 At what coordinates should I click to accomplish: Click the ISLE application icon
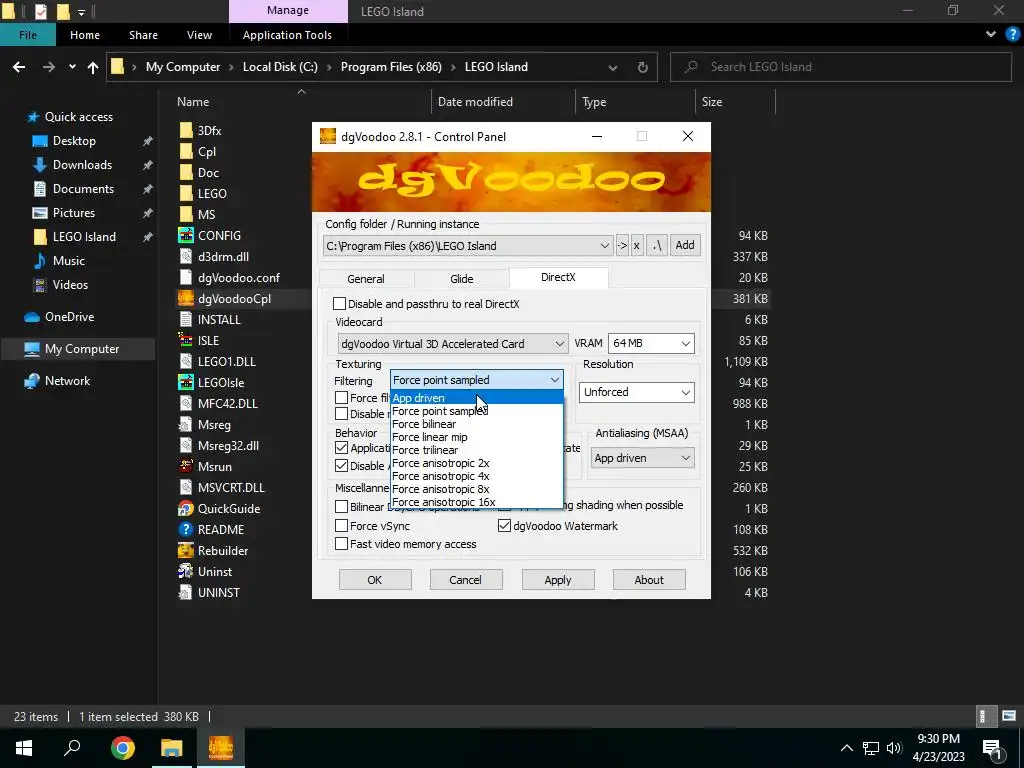186,340
